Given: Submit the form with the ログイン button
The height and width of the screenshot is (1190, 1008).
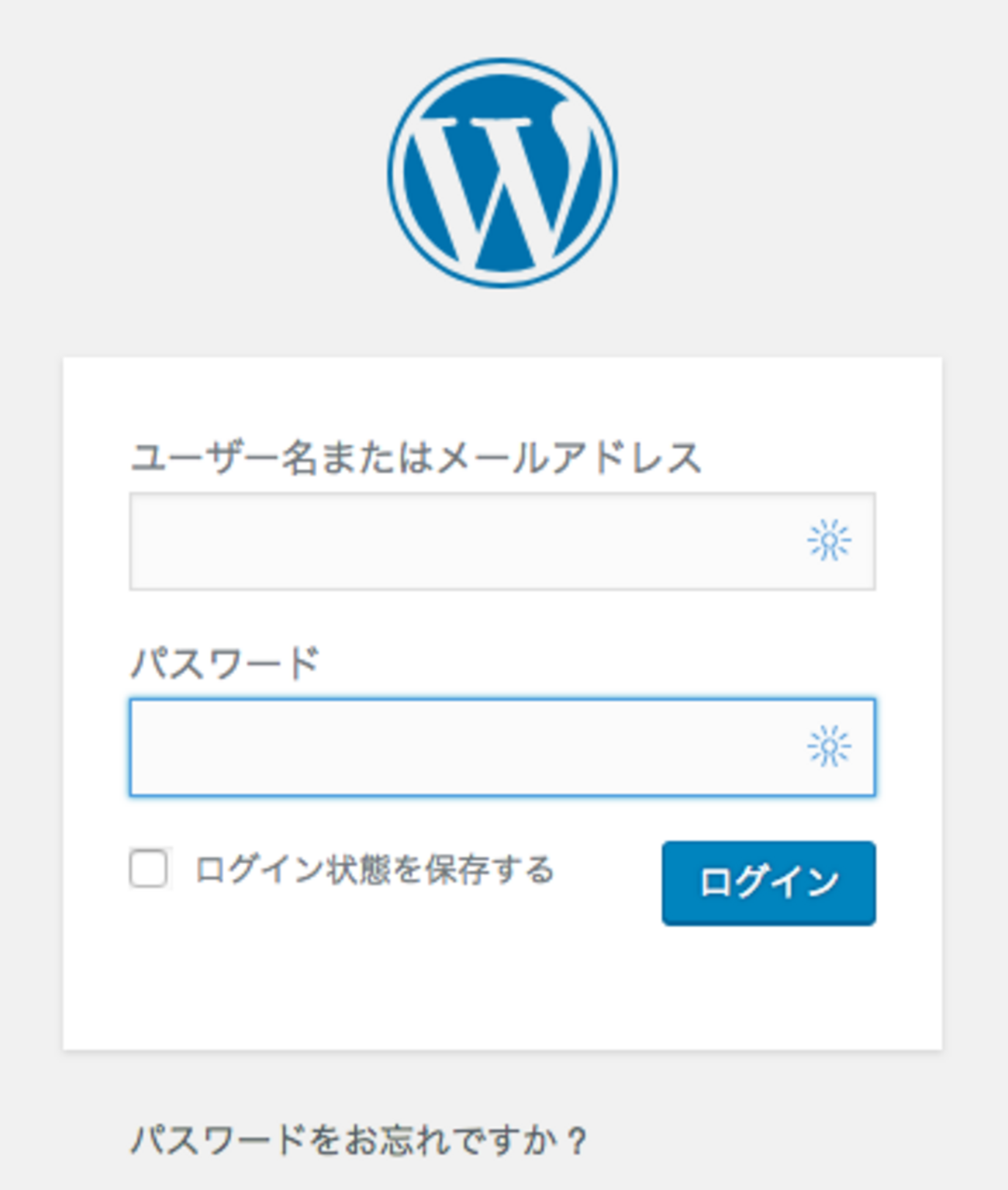Looking at the screenshot, I should pos(768,883).
